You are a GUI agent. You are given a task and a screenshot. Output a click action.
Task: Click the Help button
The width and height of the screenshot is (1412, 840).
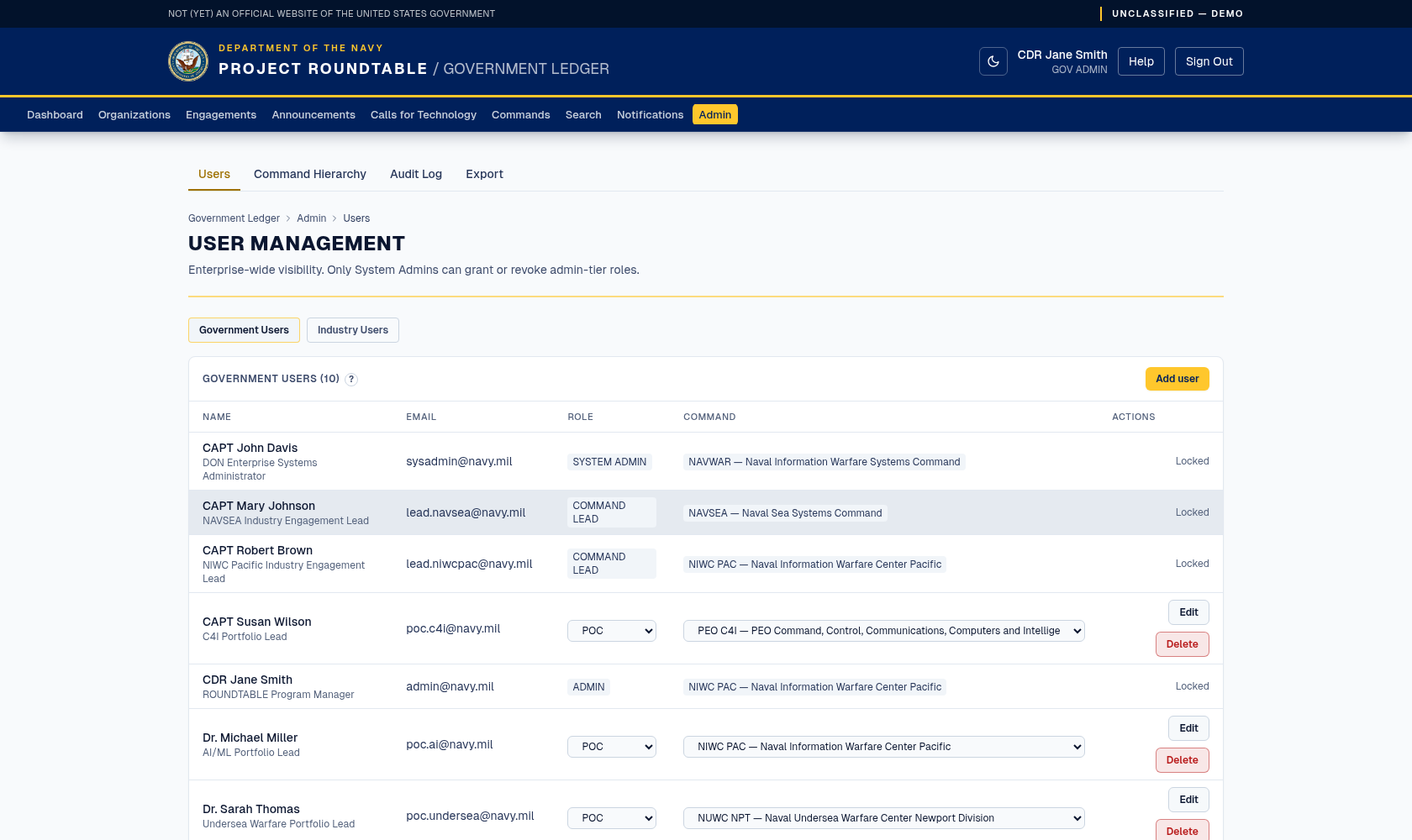[1141, 61]
